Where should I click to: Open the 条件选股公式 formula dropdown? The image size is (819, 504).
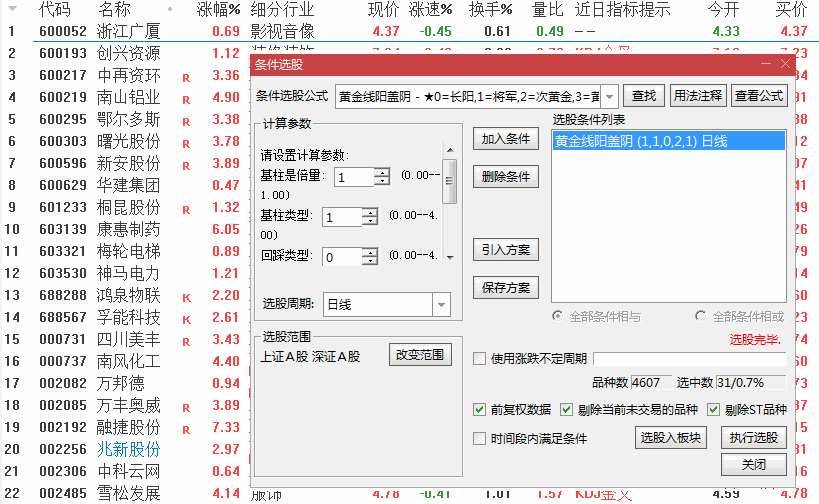click(x=610, y=97)
